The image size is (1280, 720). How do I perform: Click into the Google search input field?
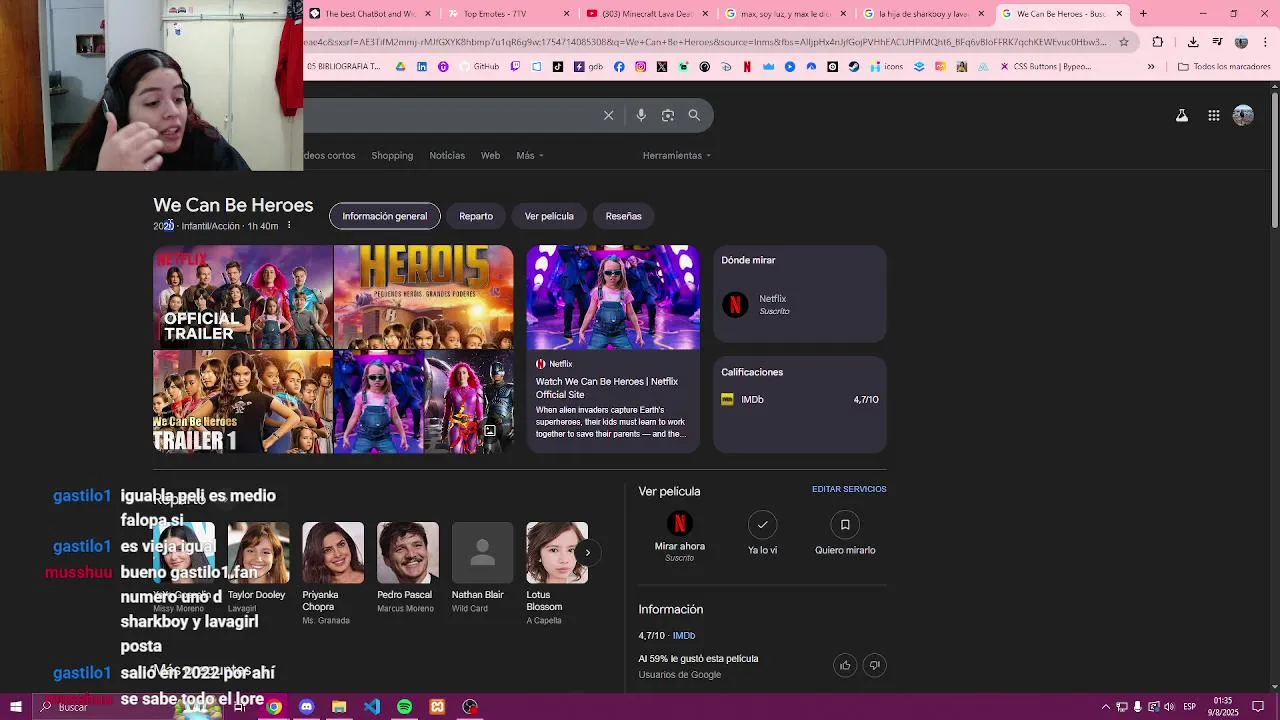450,115
